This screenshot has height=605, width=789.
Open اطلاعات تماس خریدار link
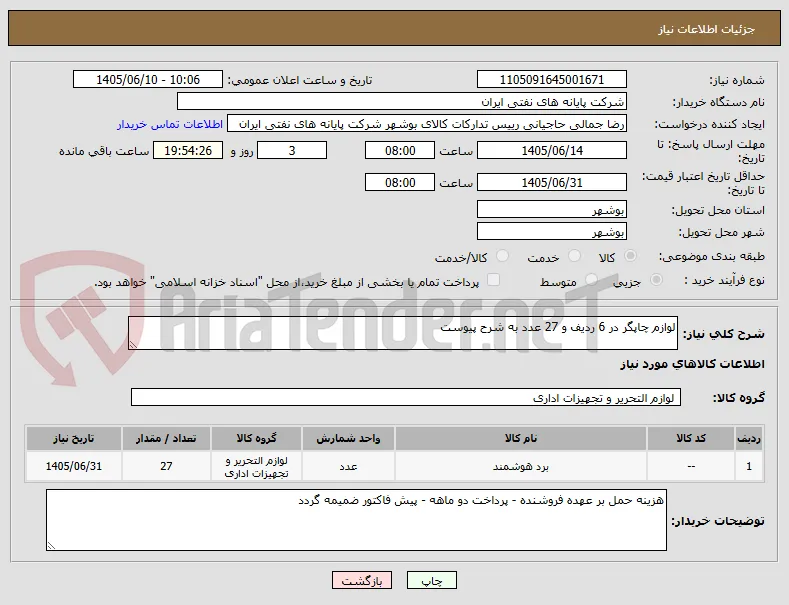[x=170, y=124]
